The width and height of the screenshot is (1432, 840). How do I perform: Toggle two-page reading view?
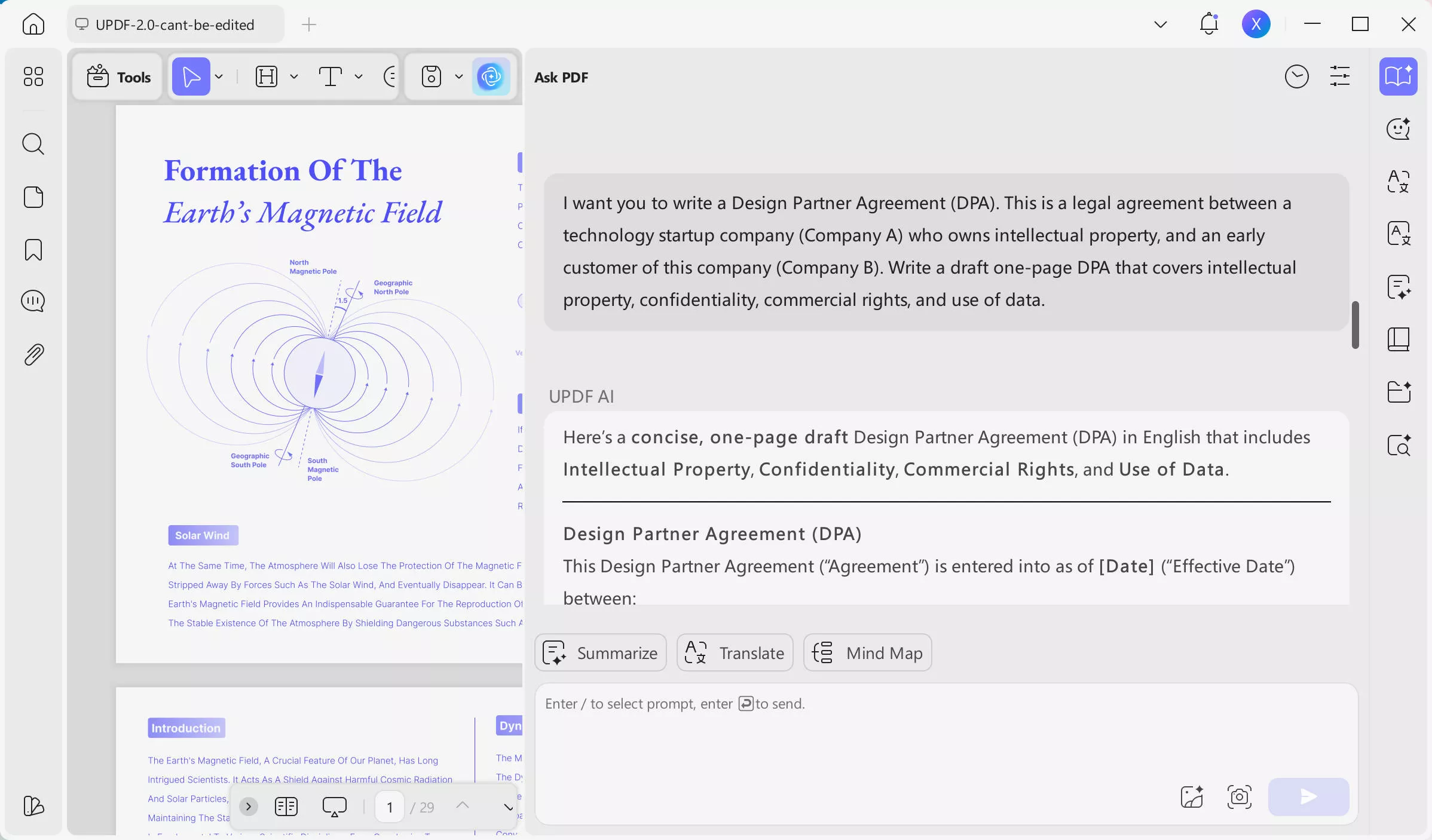click(x=286, y=807)
